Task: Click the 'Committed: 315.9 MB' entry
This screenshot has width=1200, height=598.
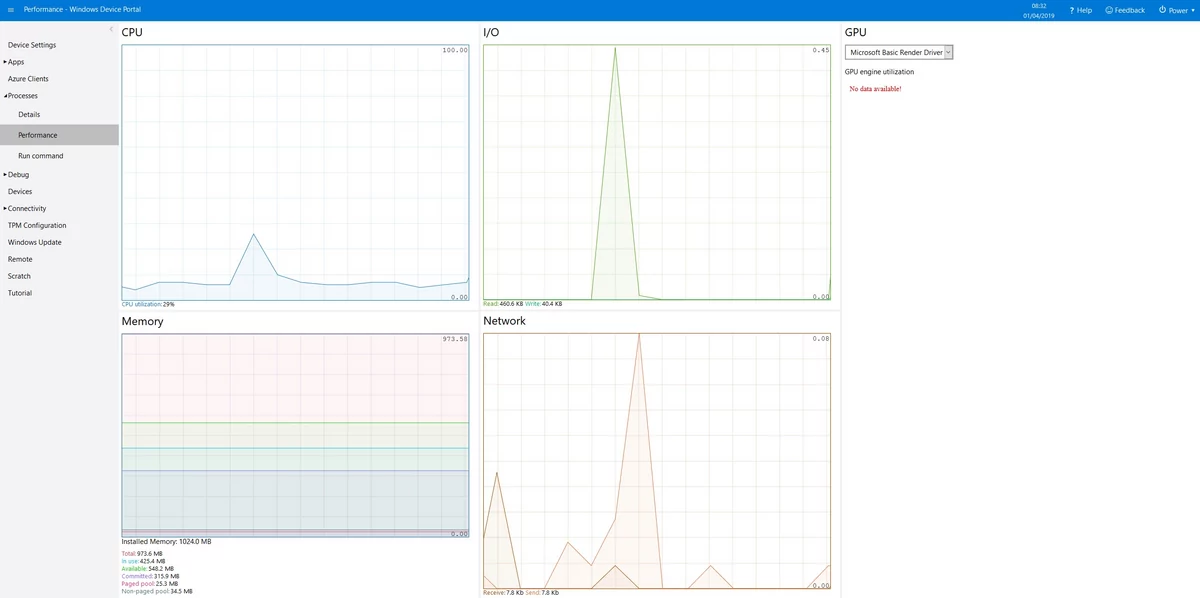Action: tap(150, 577)
